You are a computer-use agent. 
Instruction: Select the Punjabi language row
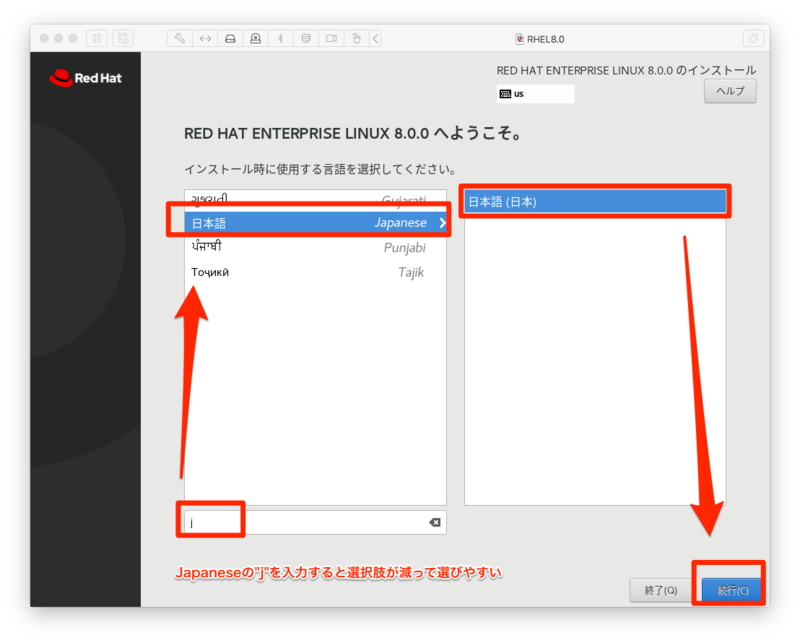(315, 248)
